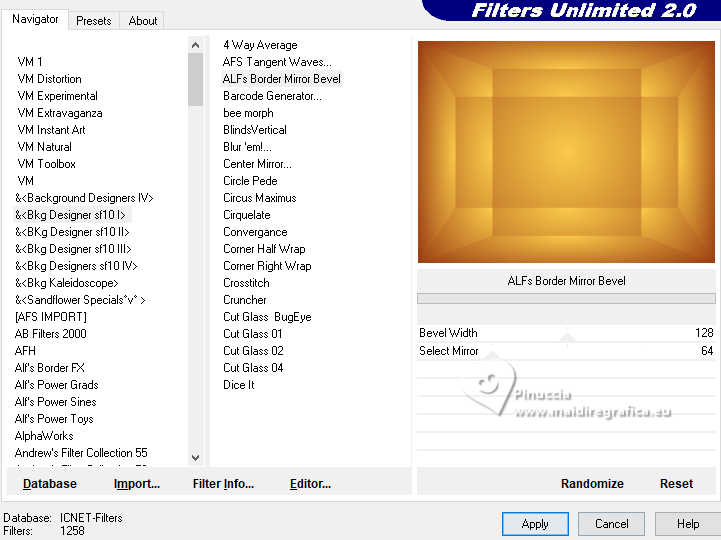The width and height of the screenshot is (721, 540).
Task: Adjust the Select Mirror slider
Action: (492, 356)
